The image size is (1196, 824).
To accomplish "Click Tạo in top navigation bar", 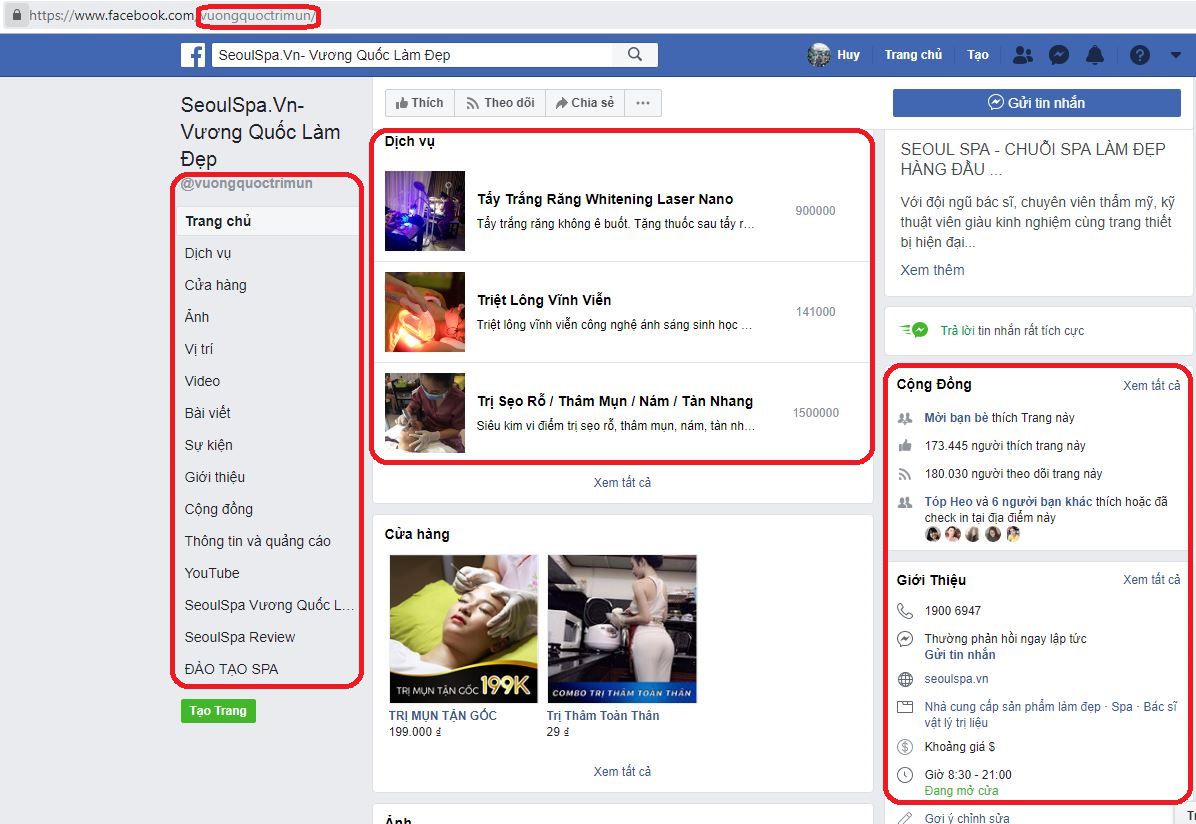I will pos(978,55).
